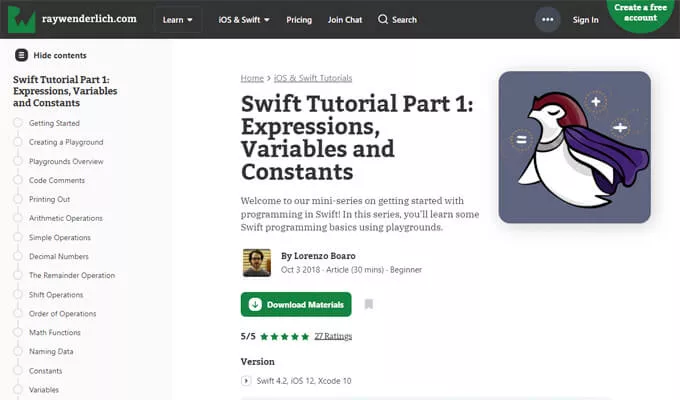Jump to Arithmetic Operations section
The image size is (680, 400).
[66, 218]
